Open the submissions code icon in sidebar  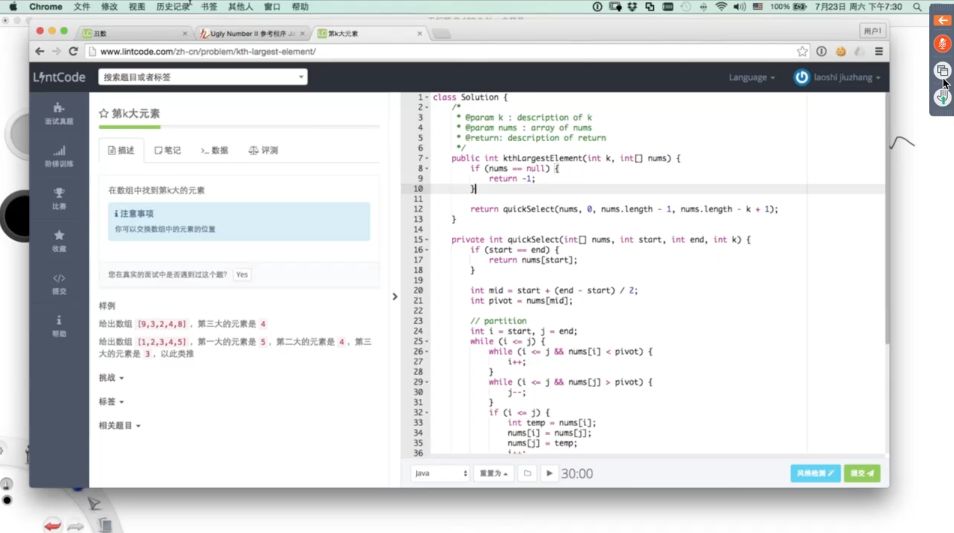click(x=59, y=284)
